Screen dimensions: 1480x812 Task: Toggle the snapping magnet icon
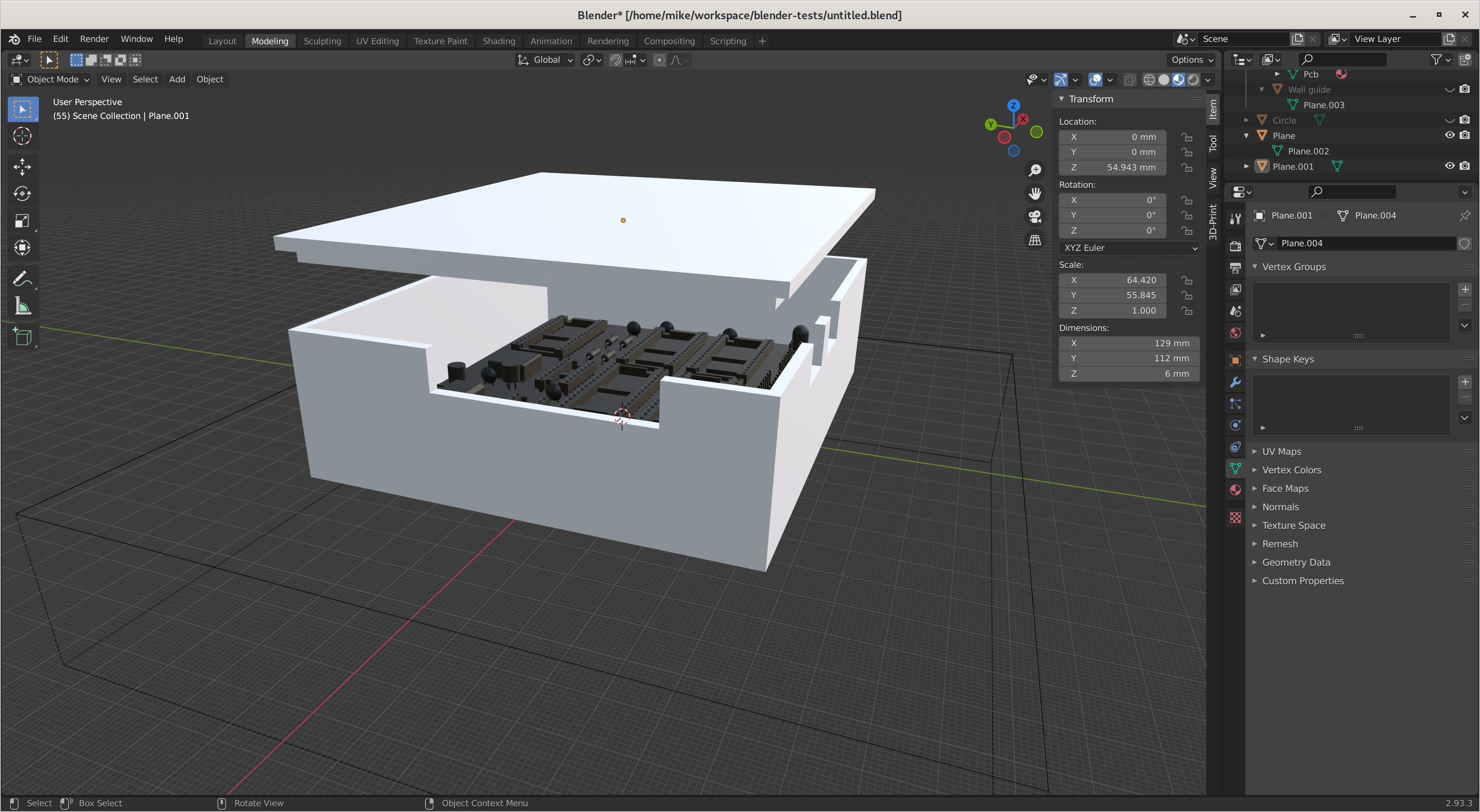point(615,60)
